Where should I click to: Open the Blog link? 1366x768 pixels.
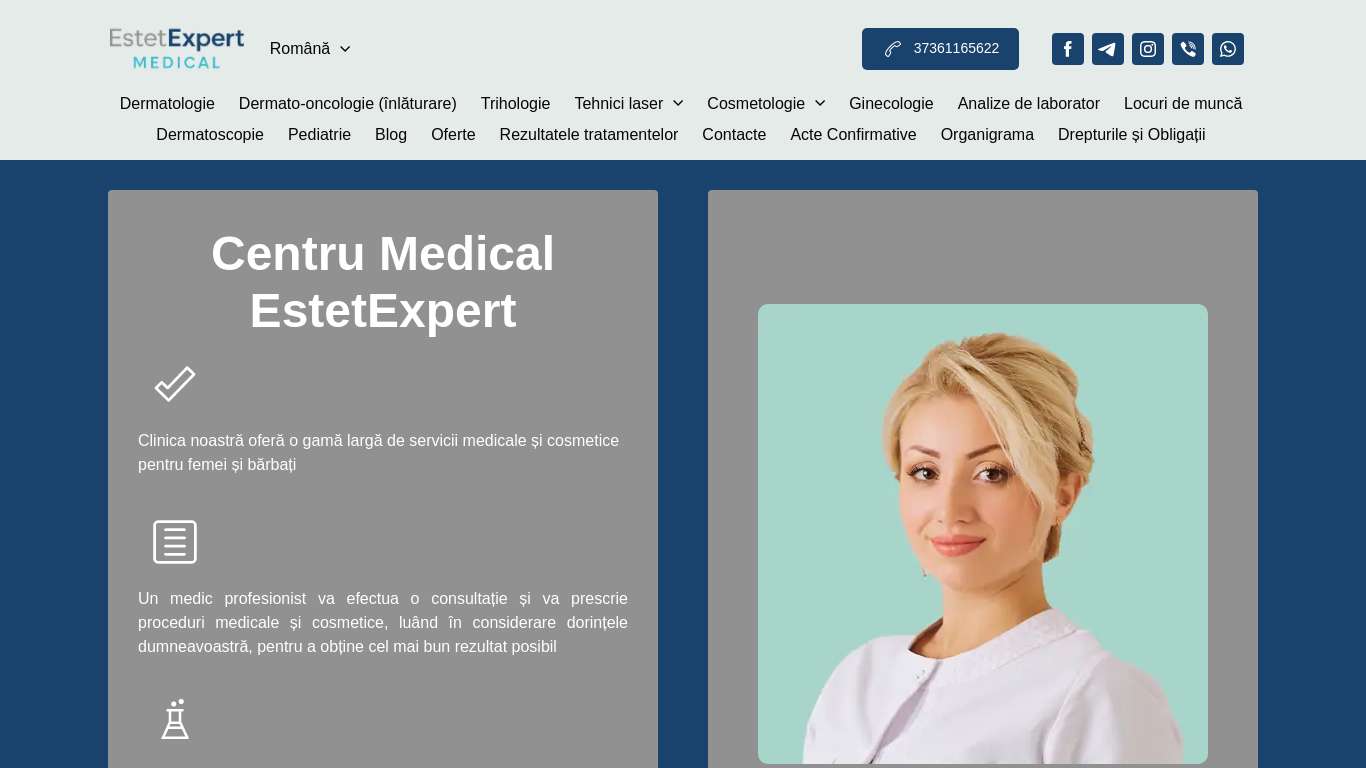click(391, 135)
